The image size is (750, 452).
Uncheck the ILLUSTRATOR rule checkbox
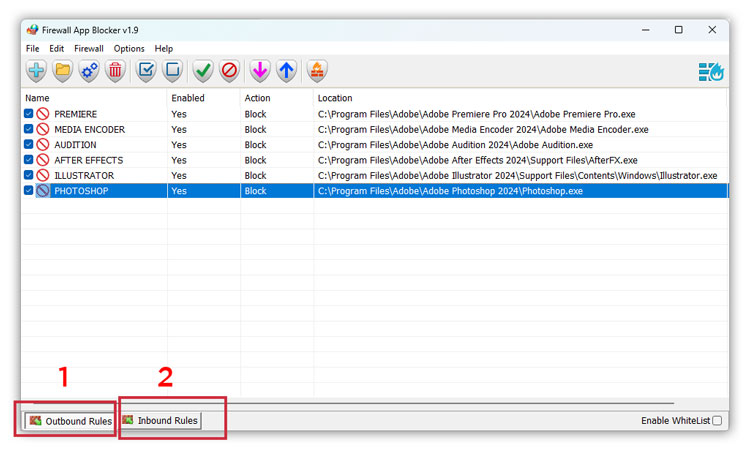tap(29, 175)
